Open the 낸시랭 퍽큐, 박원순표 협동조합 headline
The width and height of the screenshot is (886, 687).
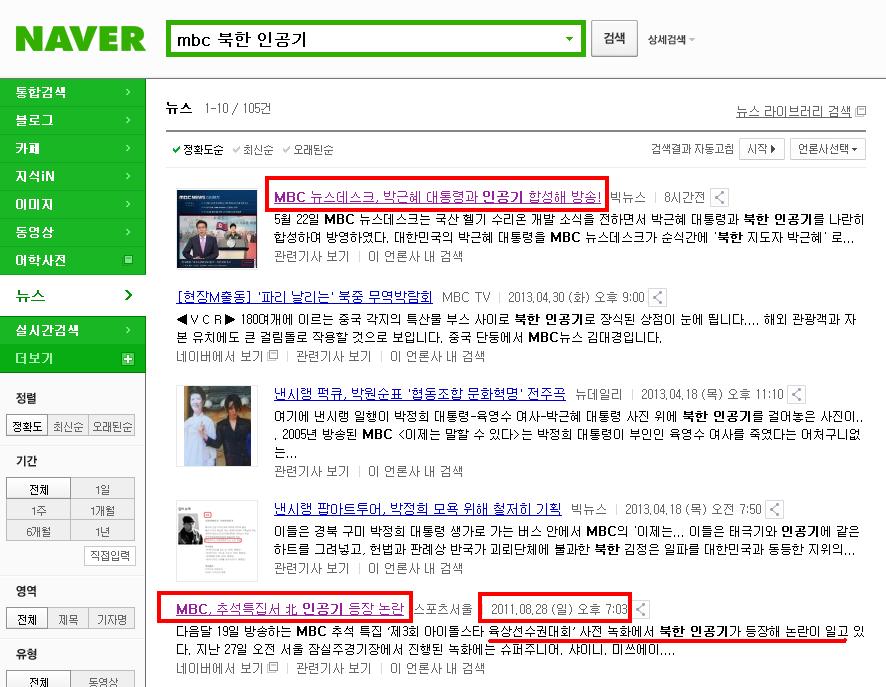419,394
